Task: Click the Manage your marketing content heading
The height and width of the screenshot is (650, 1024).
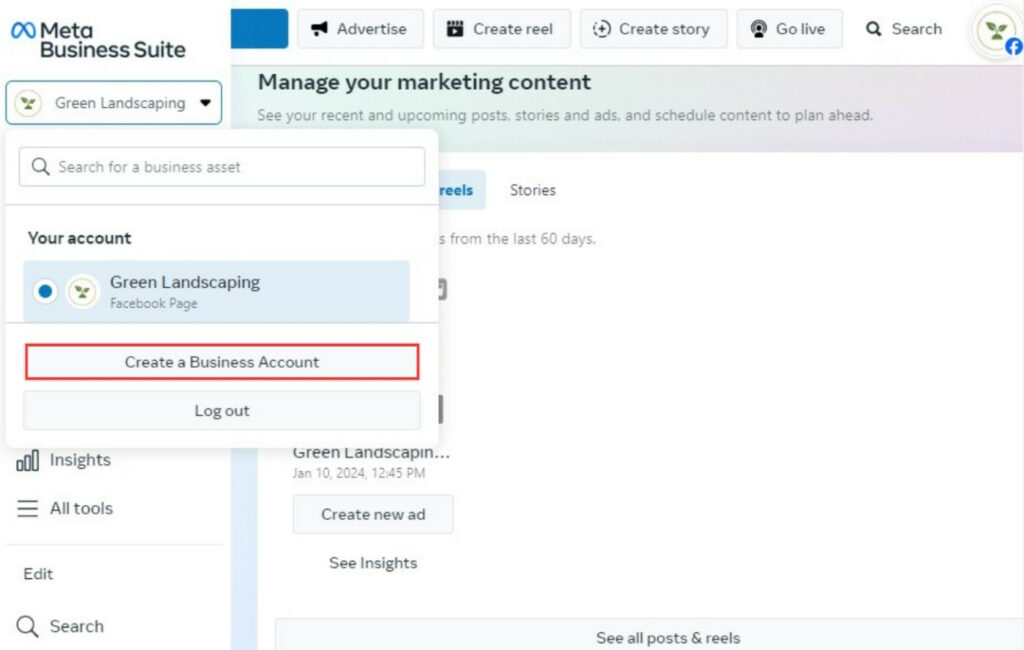Action: (424, 82)
